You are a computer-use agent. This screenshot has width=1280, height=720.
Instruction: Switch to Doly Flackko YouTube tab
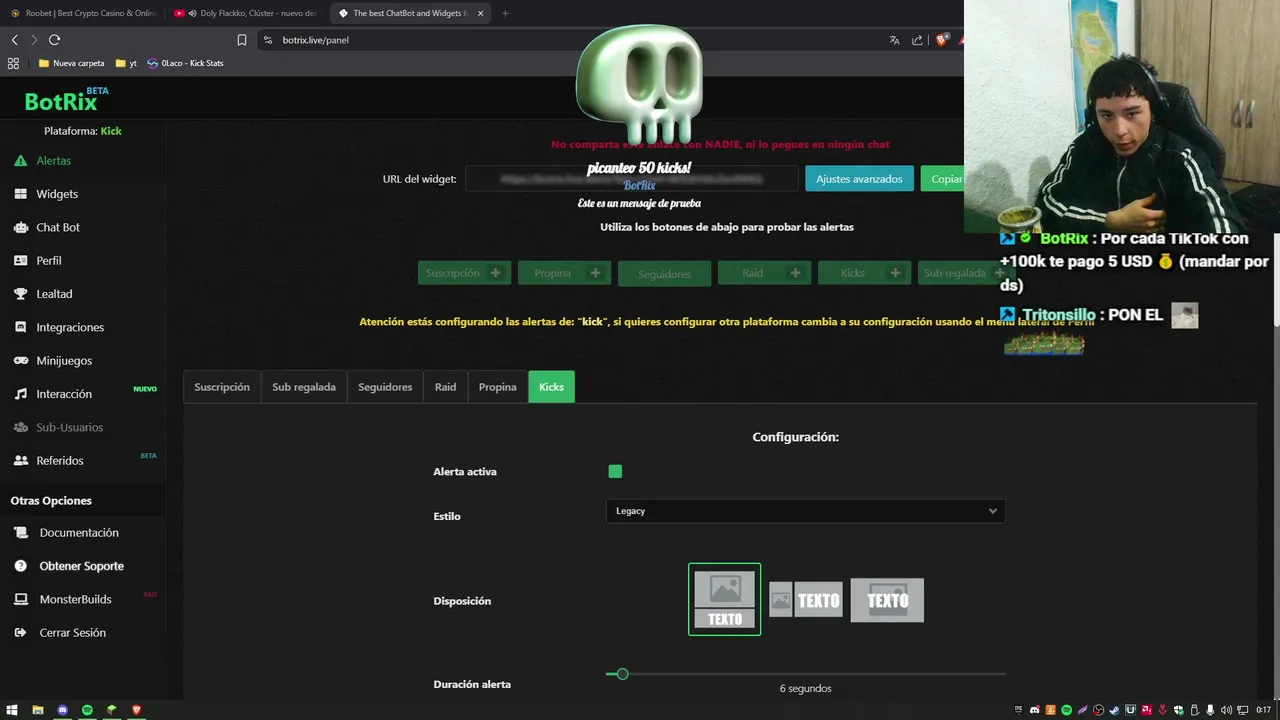click(x=245, y=13)
